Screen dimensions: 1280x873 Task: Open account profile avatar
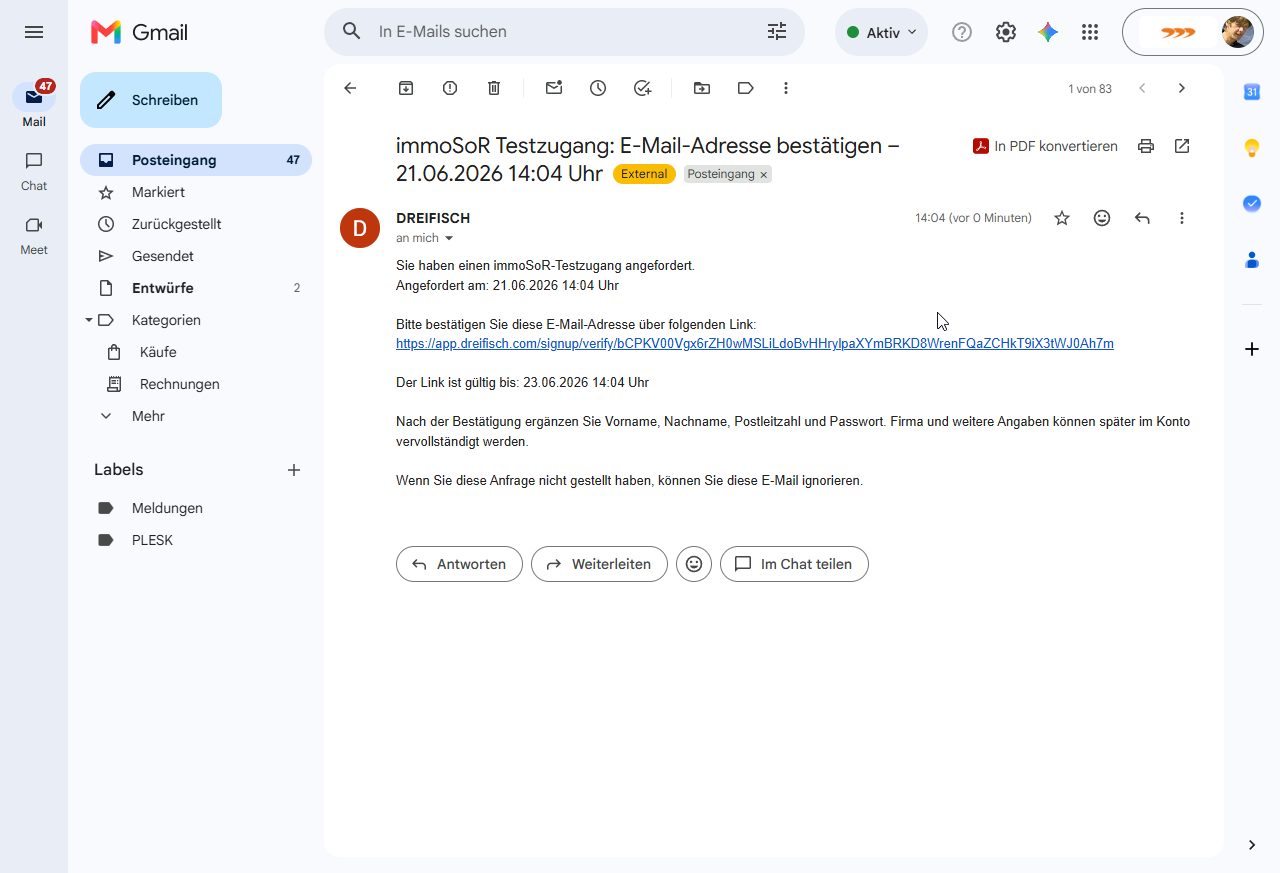pos(1237,32)
